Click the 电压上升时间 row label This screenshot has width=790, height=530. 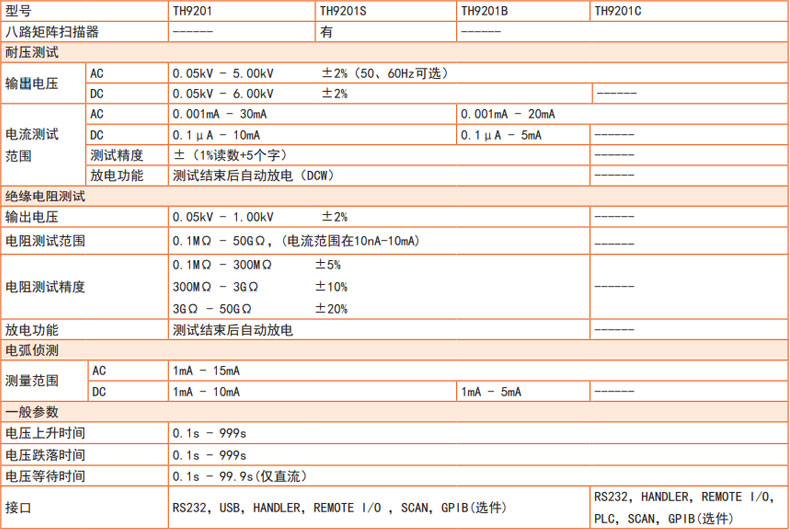pyautogui.click(x=45, y=433)
